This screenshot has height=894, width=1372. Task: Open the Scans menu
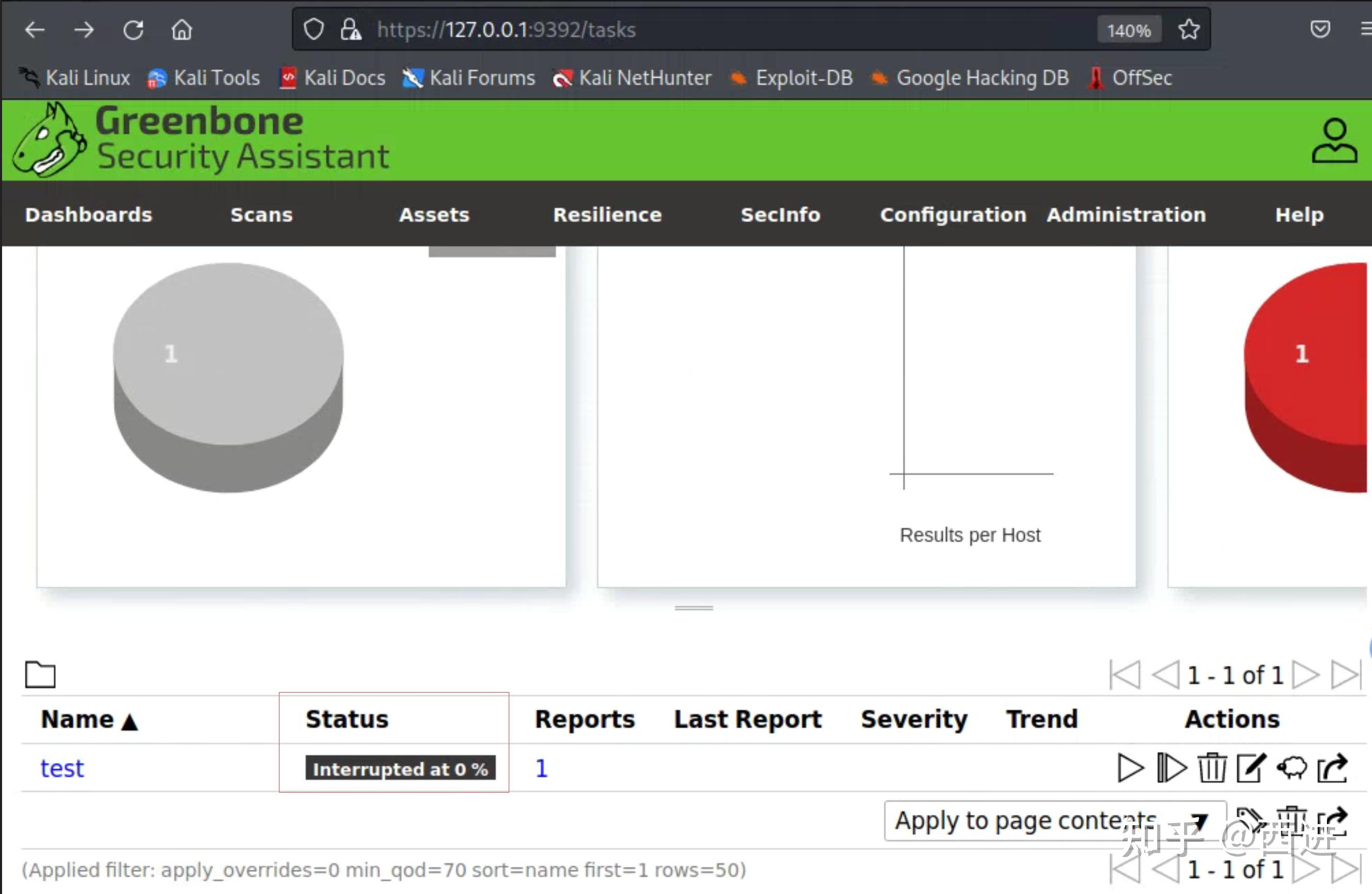click(x=261, y=214)
